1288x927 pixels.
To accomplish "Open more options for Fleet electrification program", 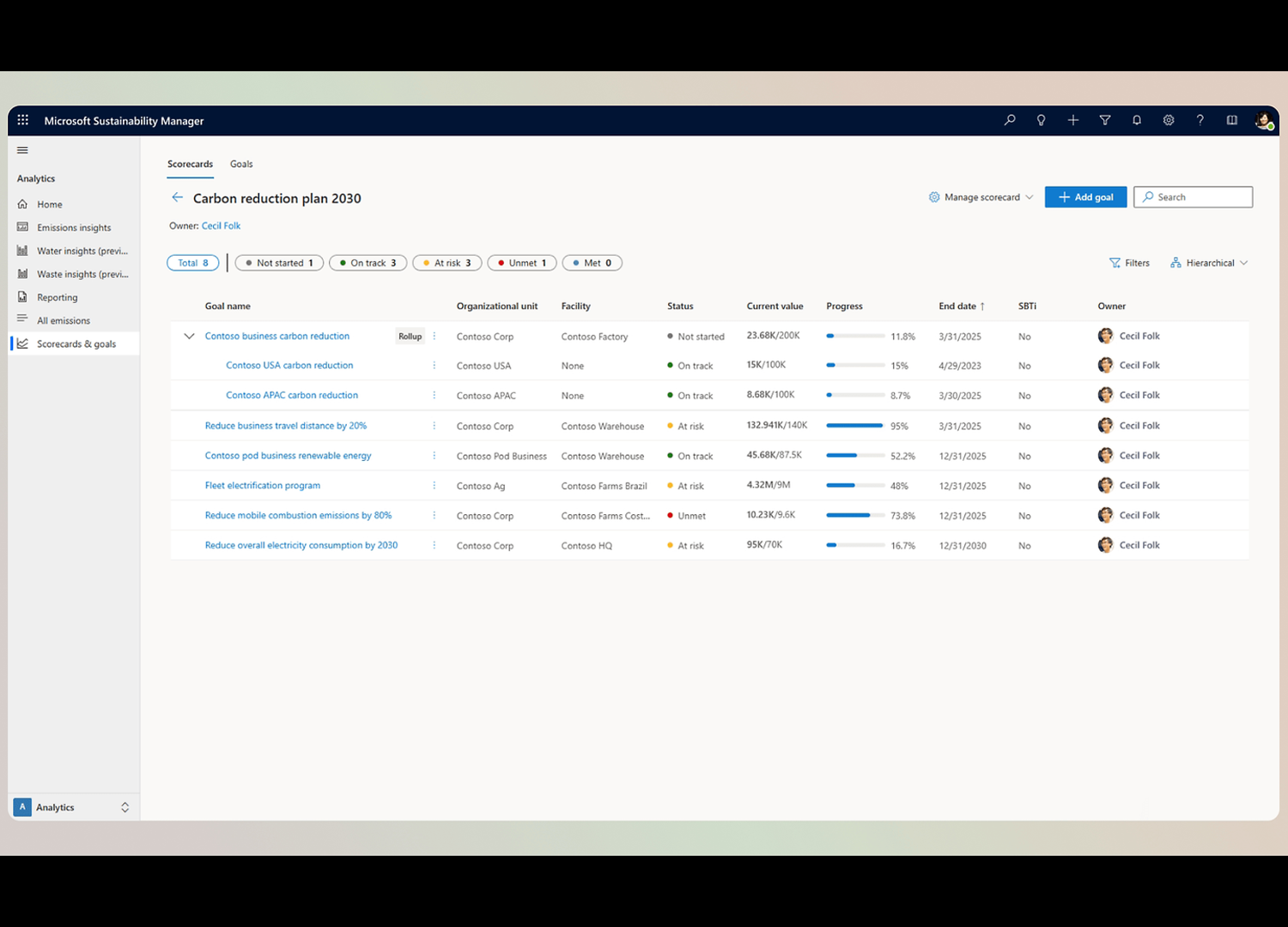I will point(434,486).
